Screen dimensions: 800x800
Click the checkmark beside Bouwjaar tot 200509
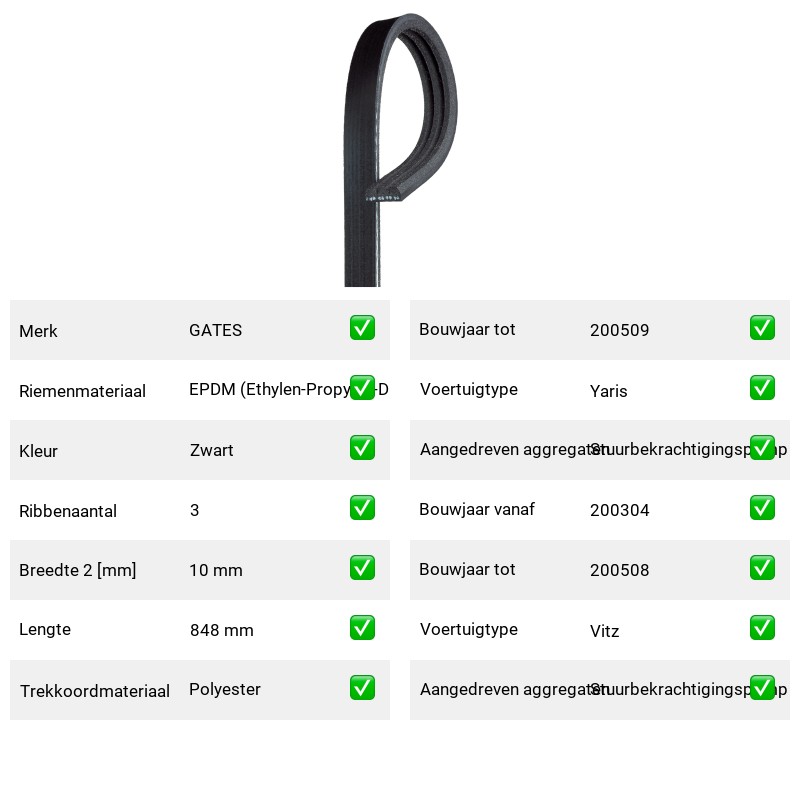[x=762, y=328]
